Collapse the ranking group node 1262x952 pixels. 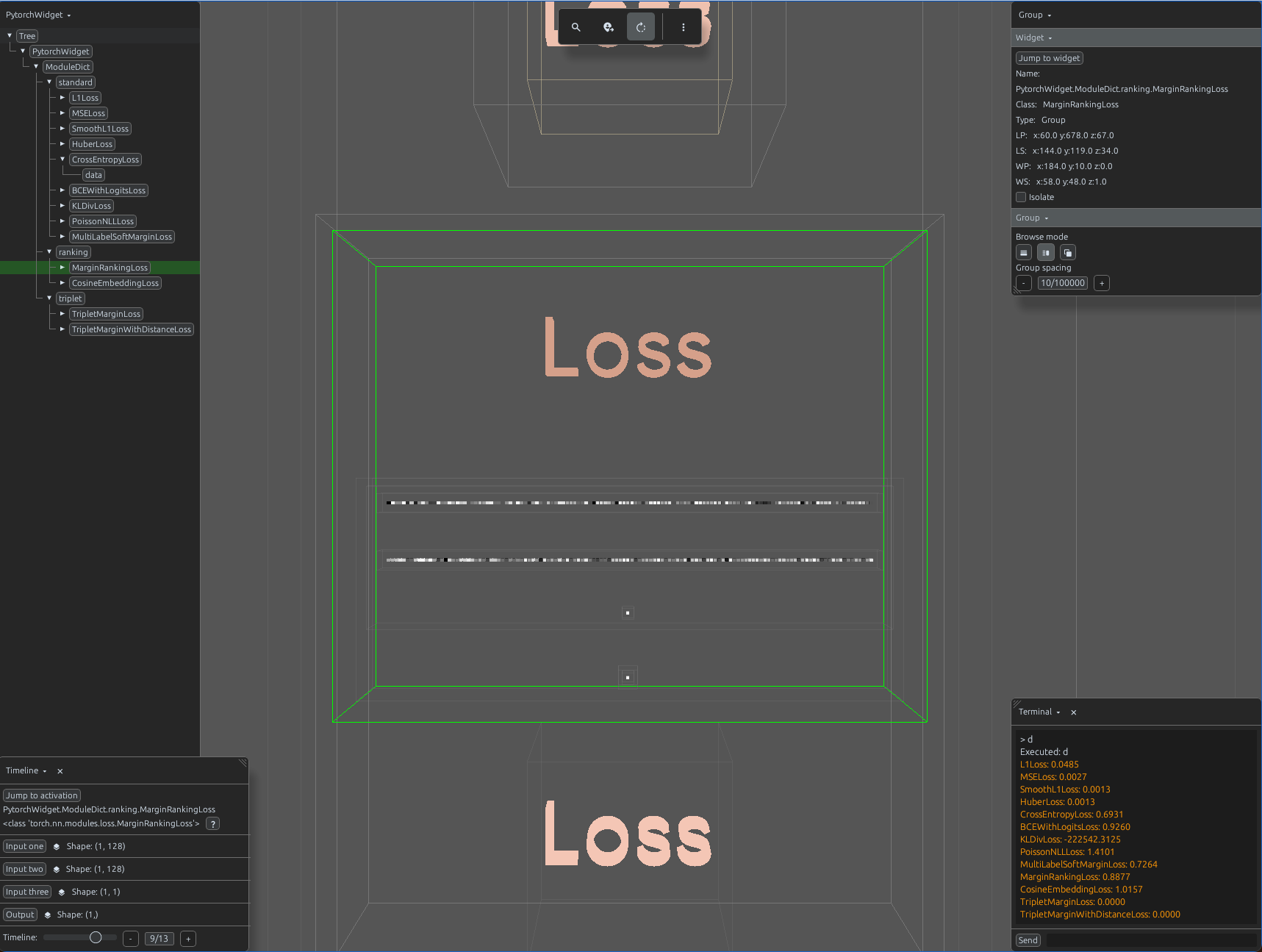pyautogui.click(x=49, y=251)
